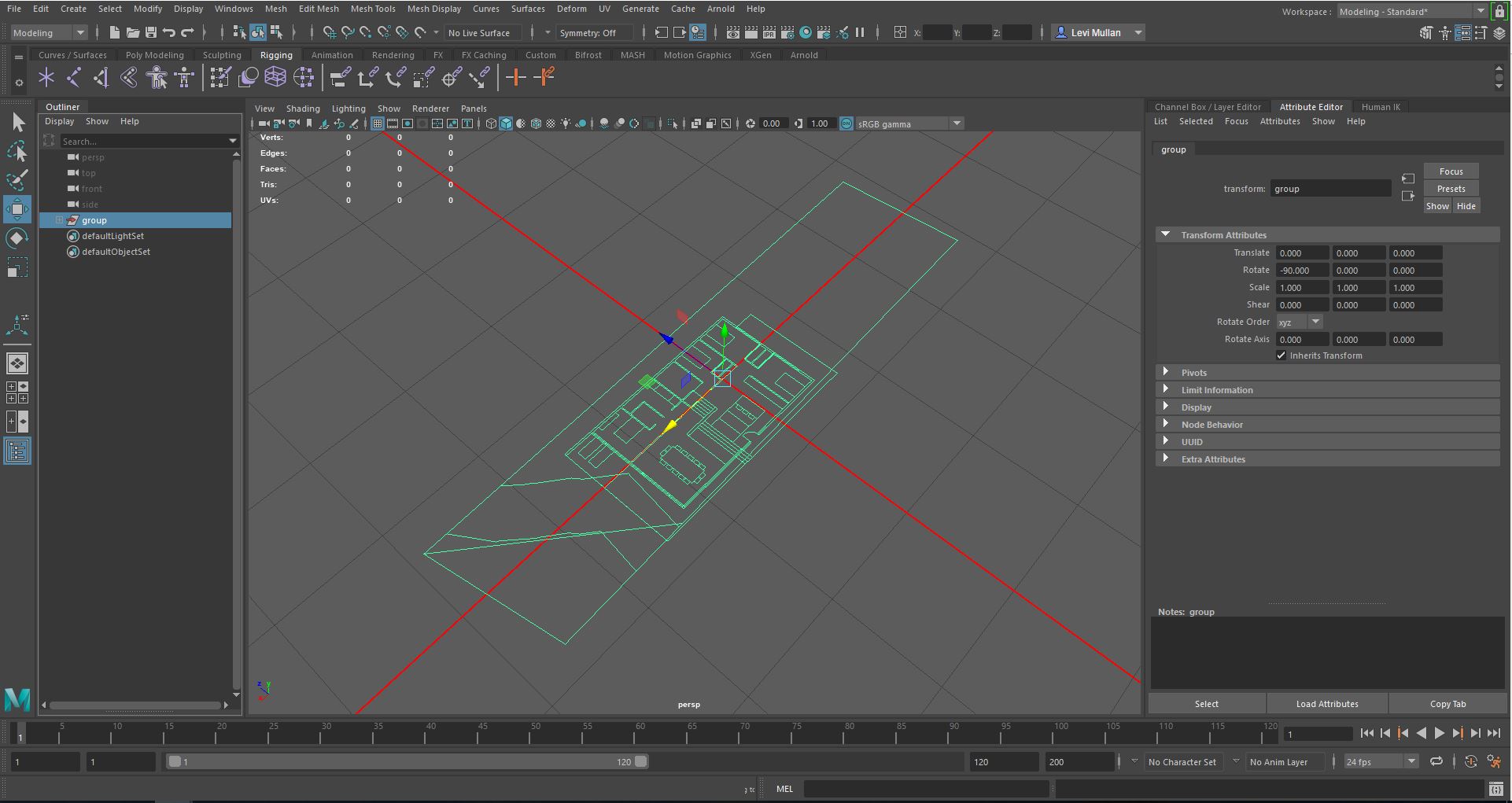The image size is (1512, 803).
Task: Expand the group node in Outliner
Action: pyautogui.click(x=59, y=220)
